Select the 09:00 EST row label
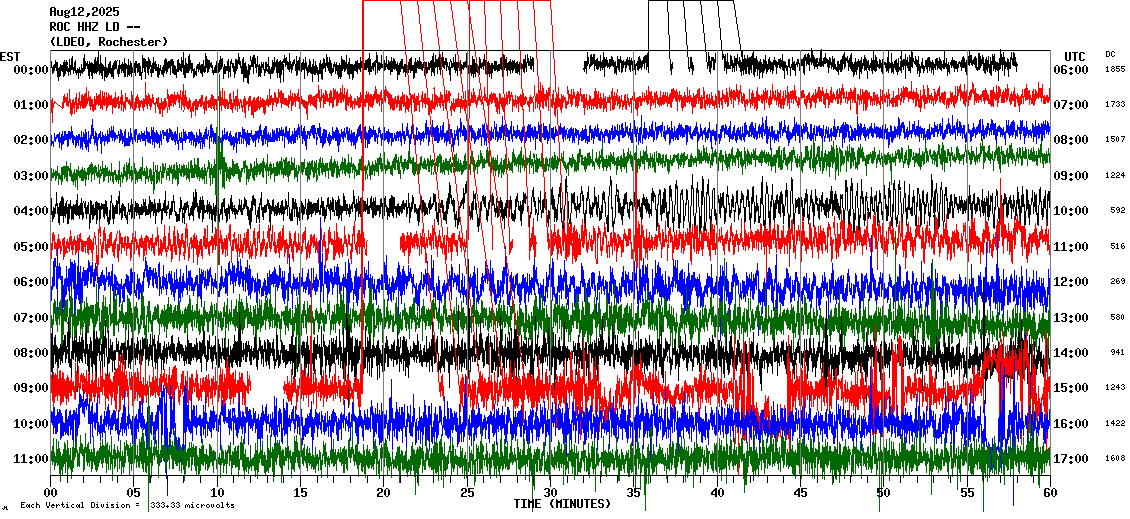 (32, 388)
